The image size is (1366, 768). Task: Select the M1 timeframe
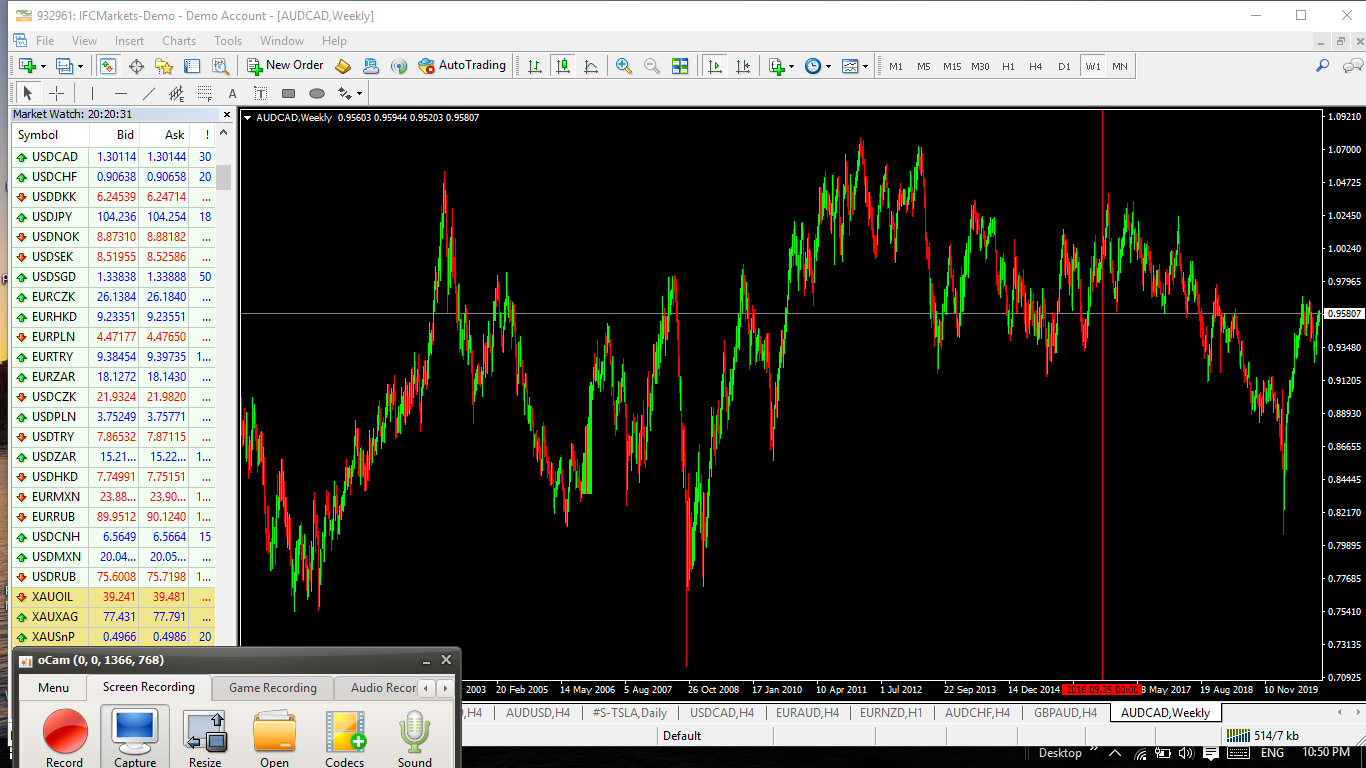pos(895,66)
